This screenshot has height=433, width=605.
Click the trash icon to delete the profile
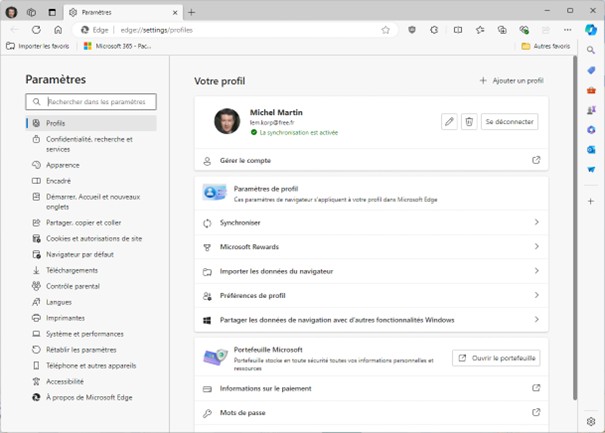(468, 121)
